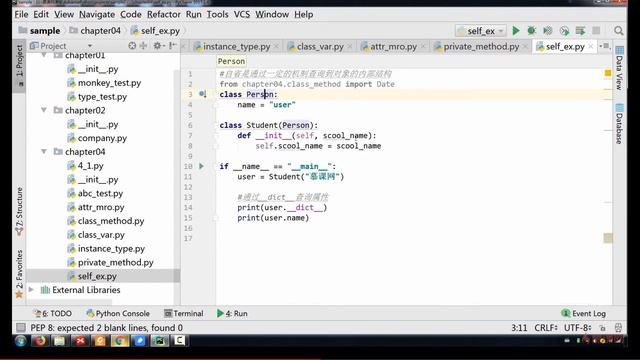The height and width of the screenshot is (360, 640).
Task: Run with coverage icon in toolbar
Action: (548, 31)
